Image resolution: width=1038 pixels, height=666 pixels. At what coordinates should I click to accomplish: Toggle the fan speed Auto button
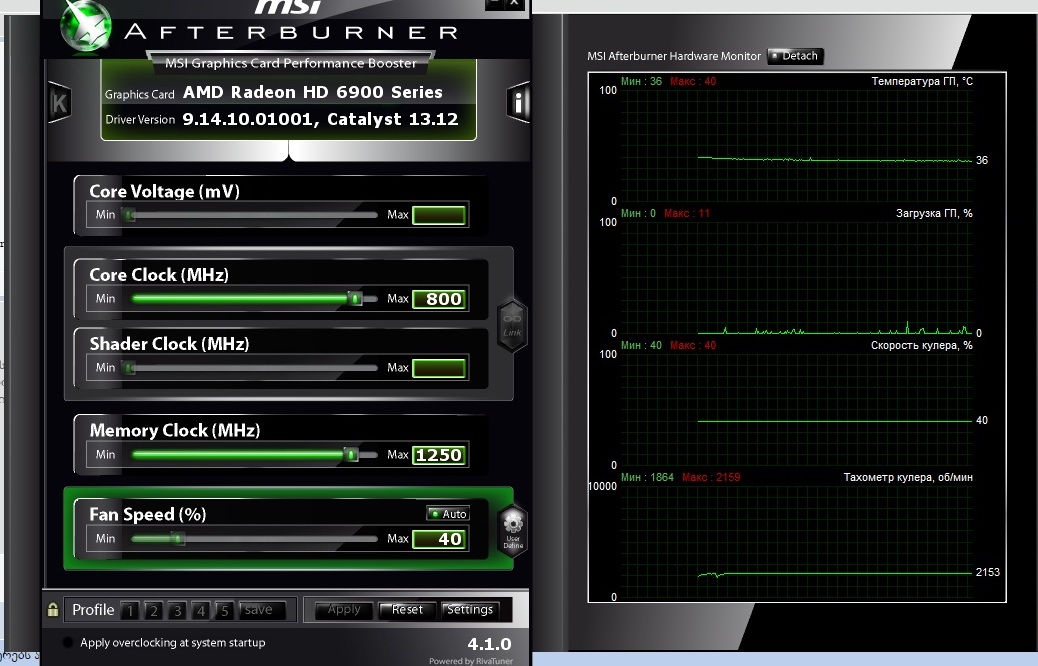coord(448,513)
